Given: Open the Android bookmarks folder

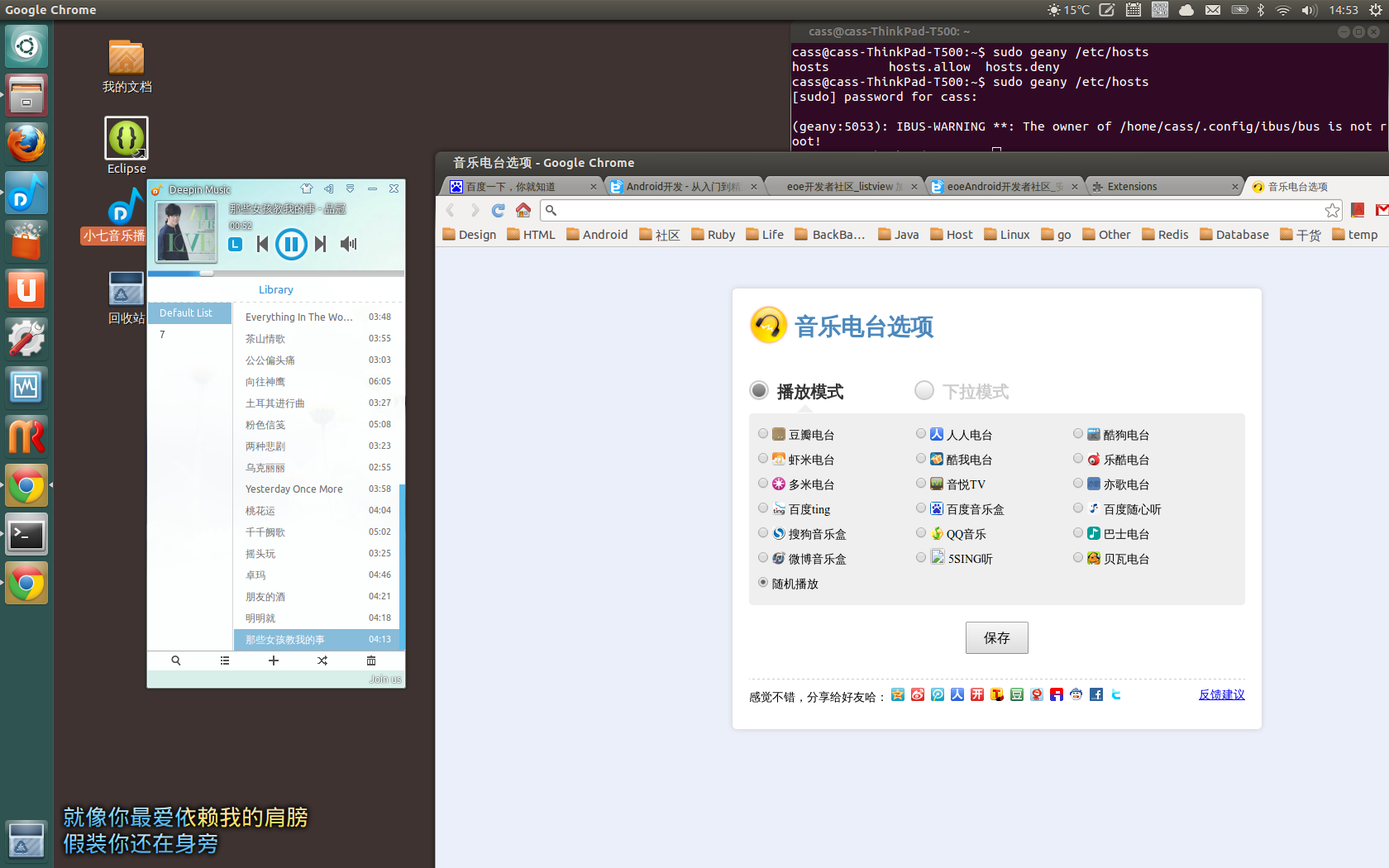Looking at the screenshot, I should click(x=597, y=235).
